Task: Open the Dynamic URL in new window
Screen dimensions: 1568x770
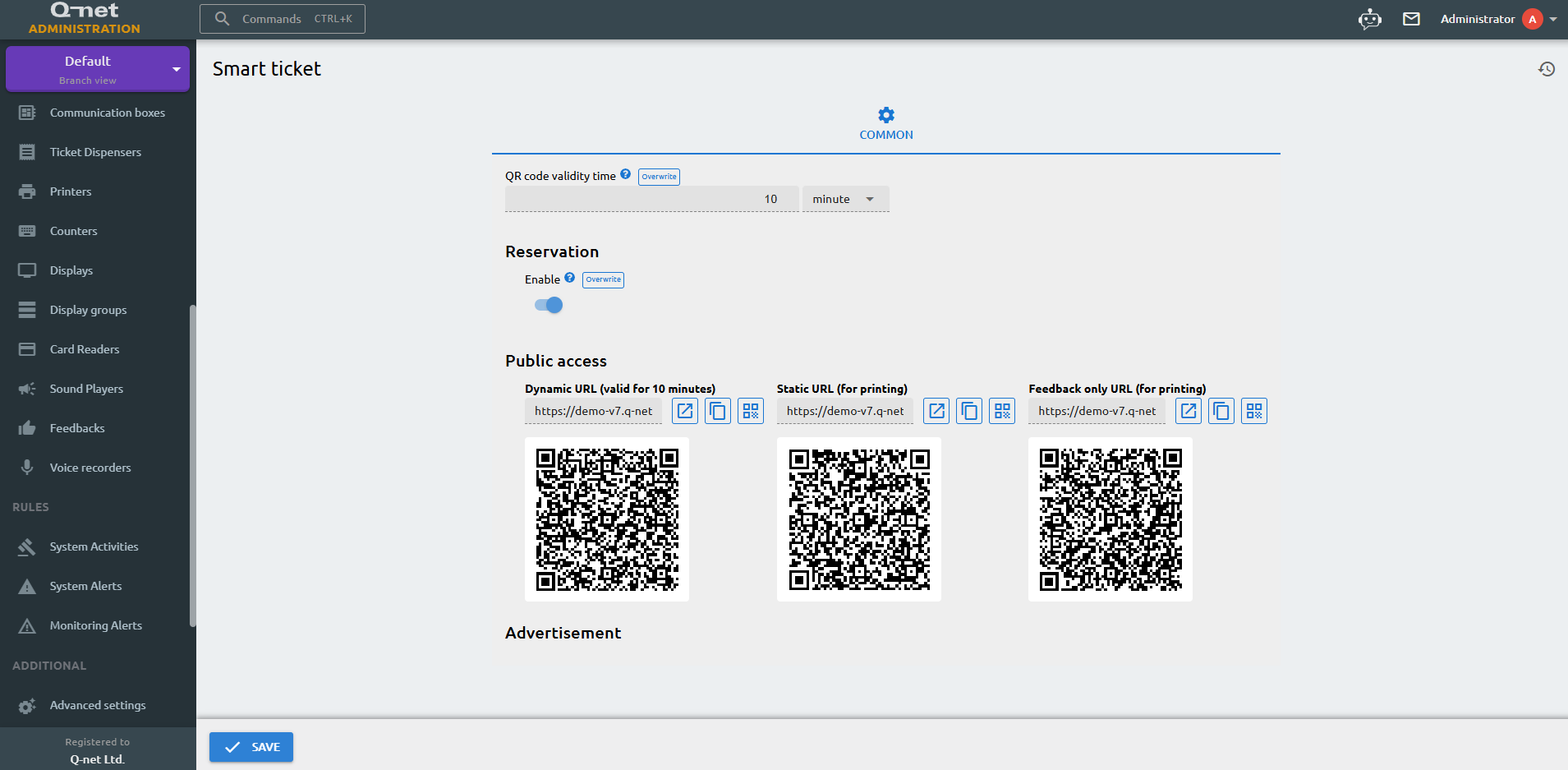Action: 685,411
